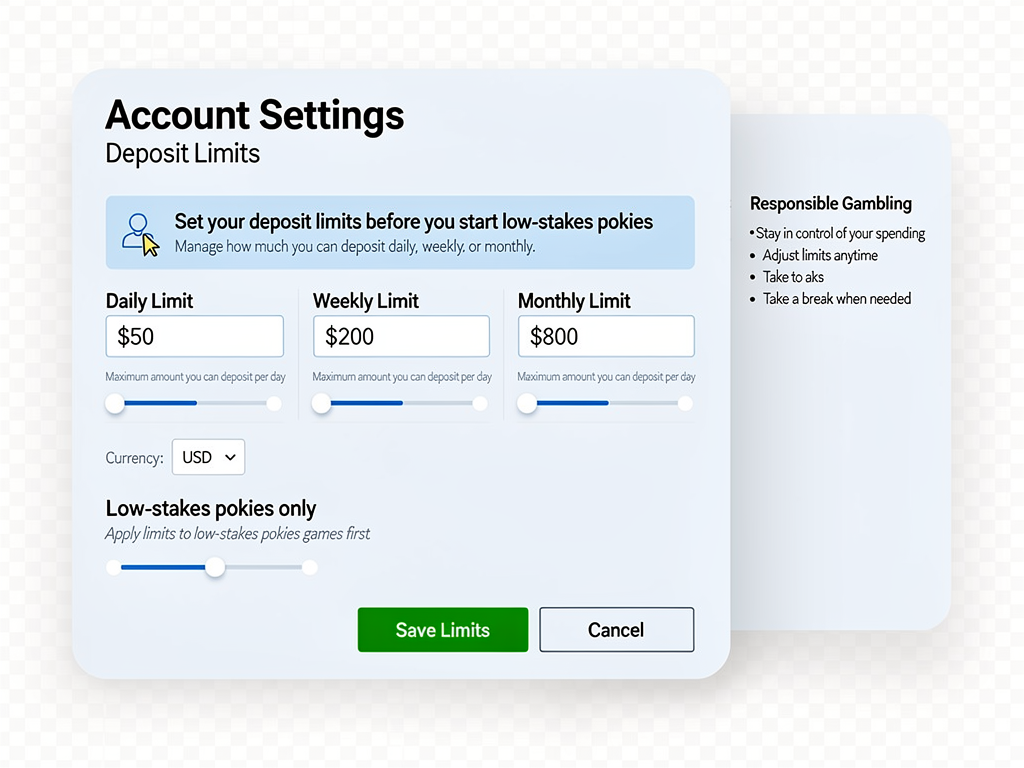The height and width of the screenshot is (768, 1024).
Task: Click helper text under Daily Limit field
Action: click(196, 377)
